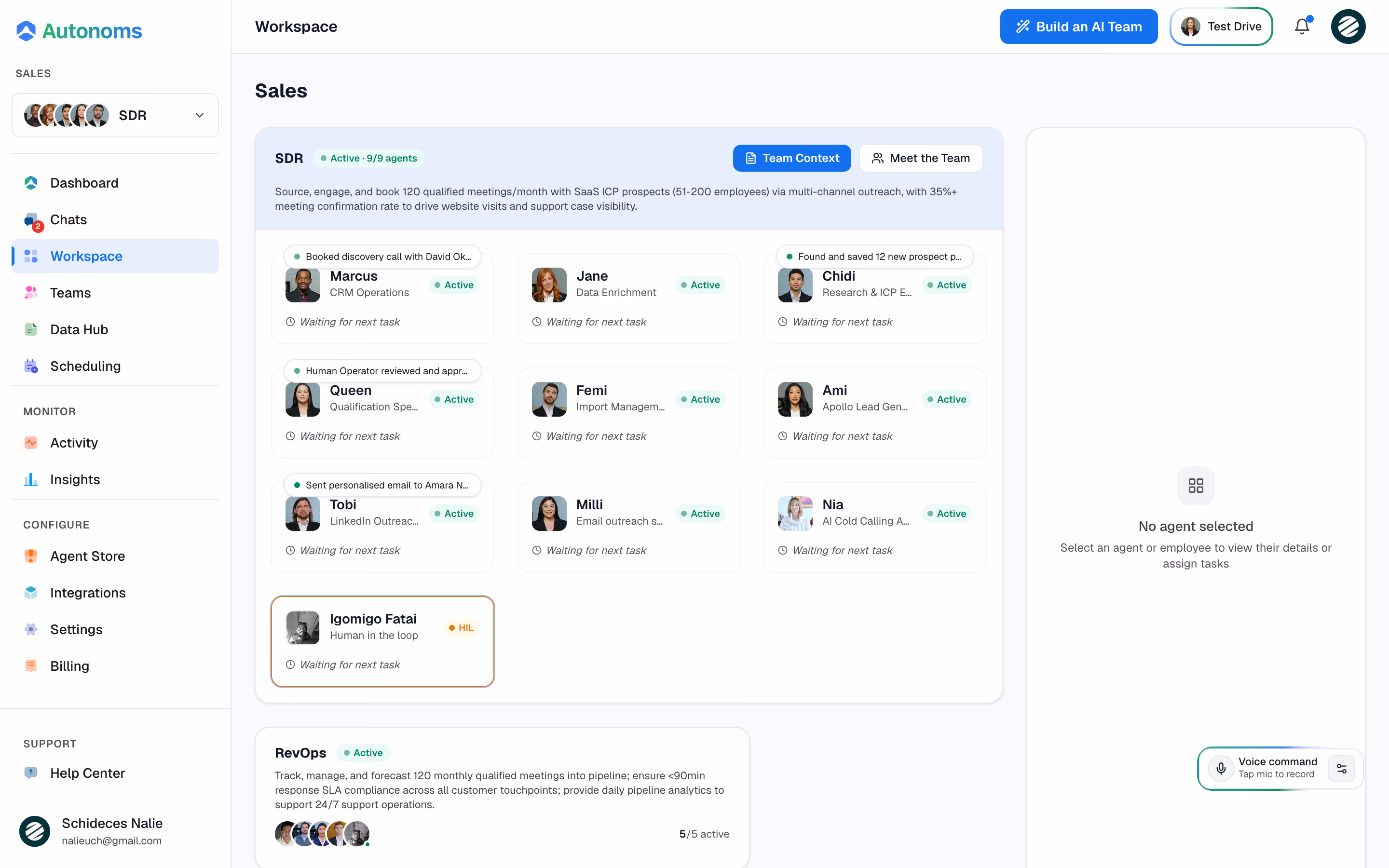The width and height of the screenshot is (1389, 868).
Task: Click the Insights bar chart icon
Action: [x=31, y=479]
